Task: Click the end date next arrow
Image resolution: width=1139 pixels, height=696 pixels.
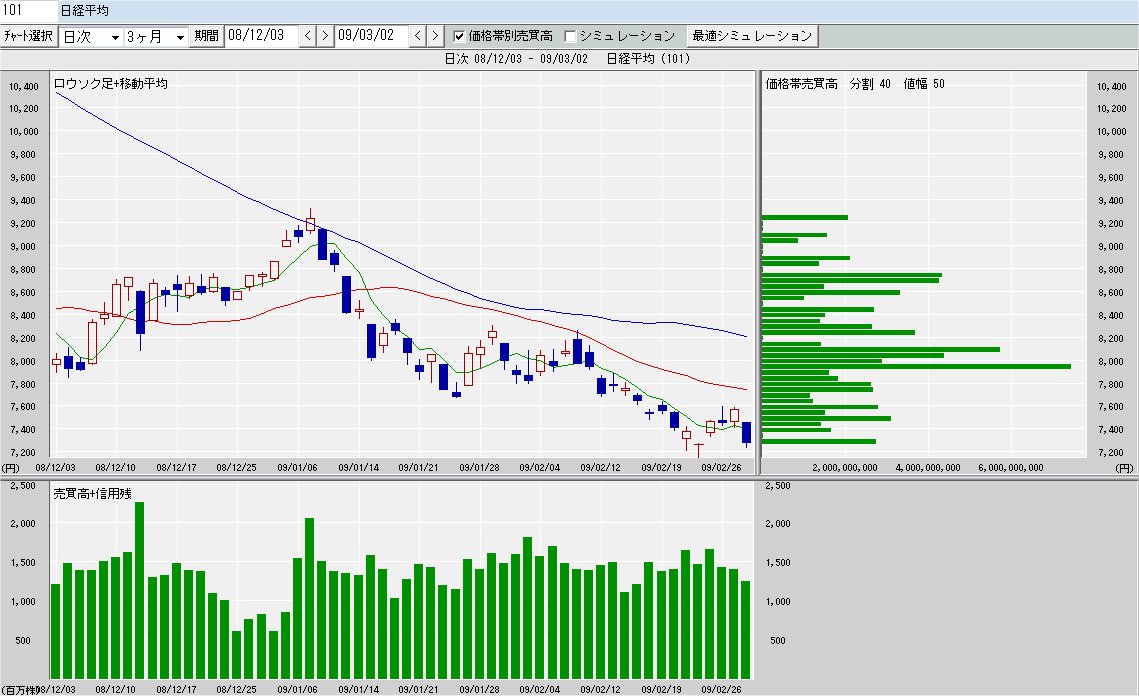Action: pyautogui.click(x=434, y=36)
